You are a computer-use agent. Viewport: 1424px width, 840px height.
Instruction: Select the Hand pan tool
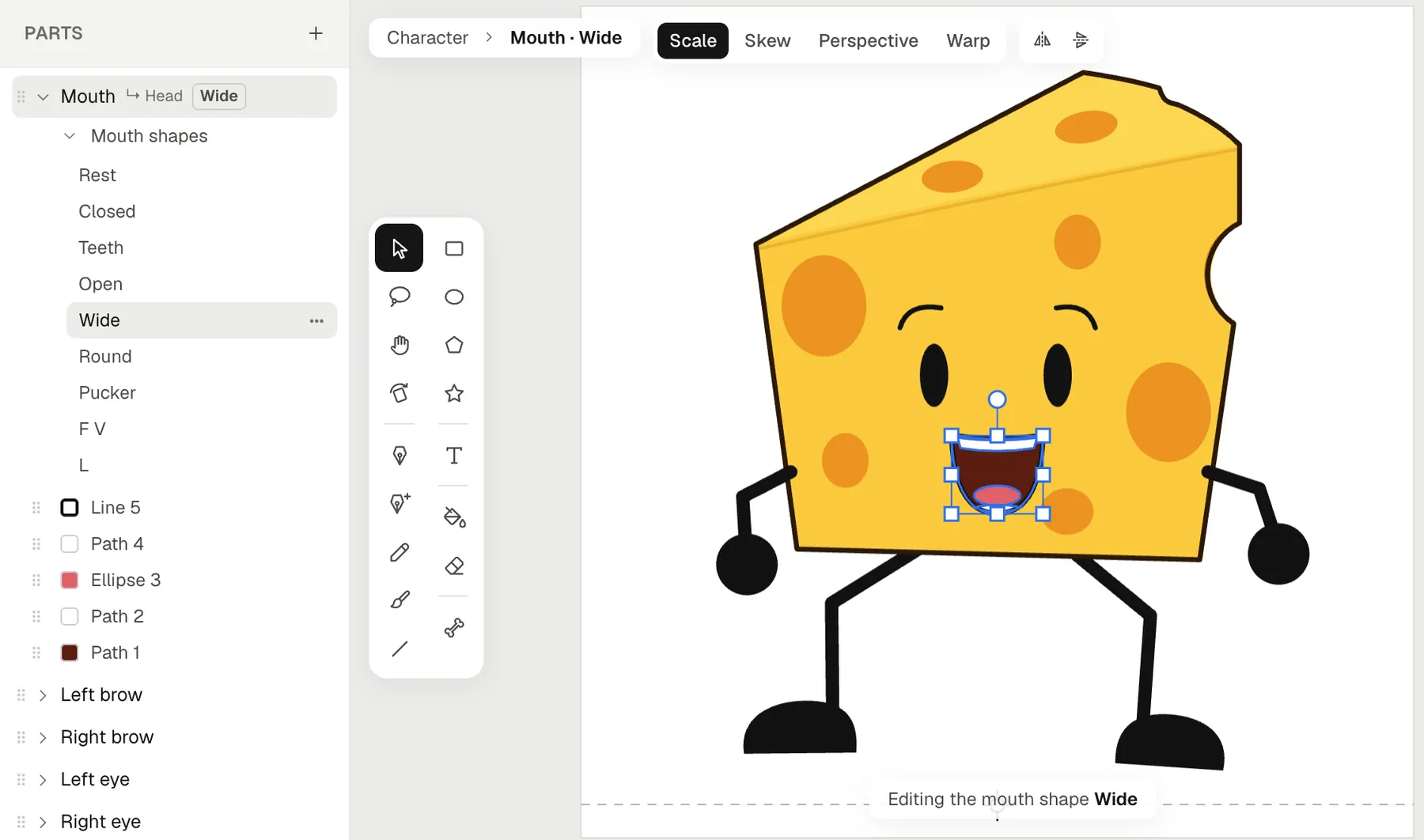pos(399,345)
